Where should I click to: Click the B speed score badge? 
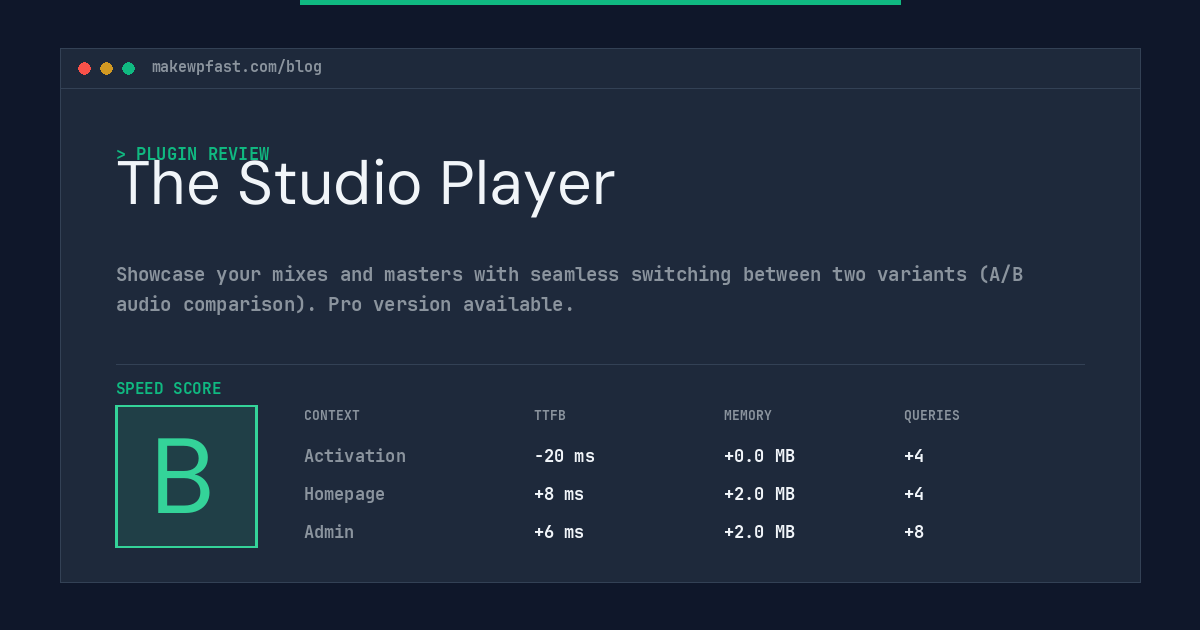(x=186, y=476)
